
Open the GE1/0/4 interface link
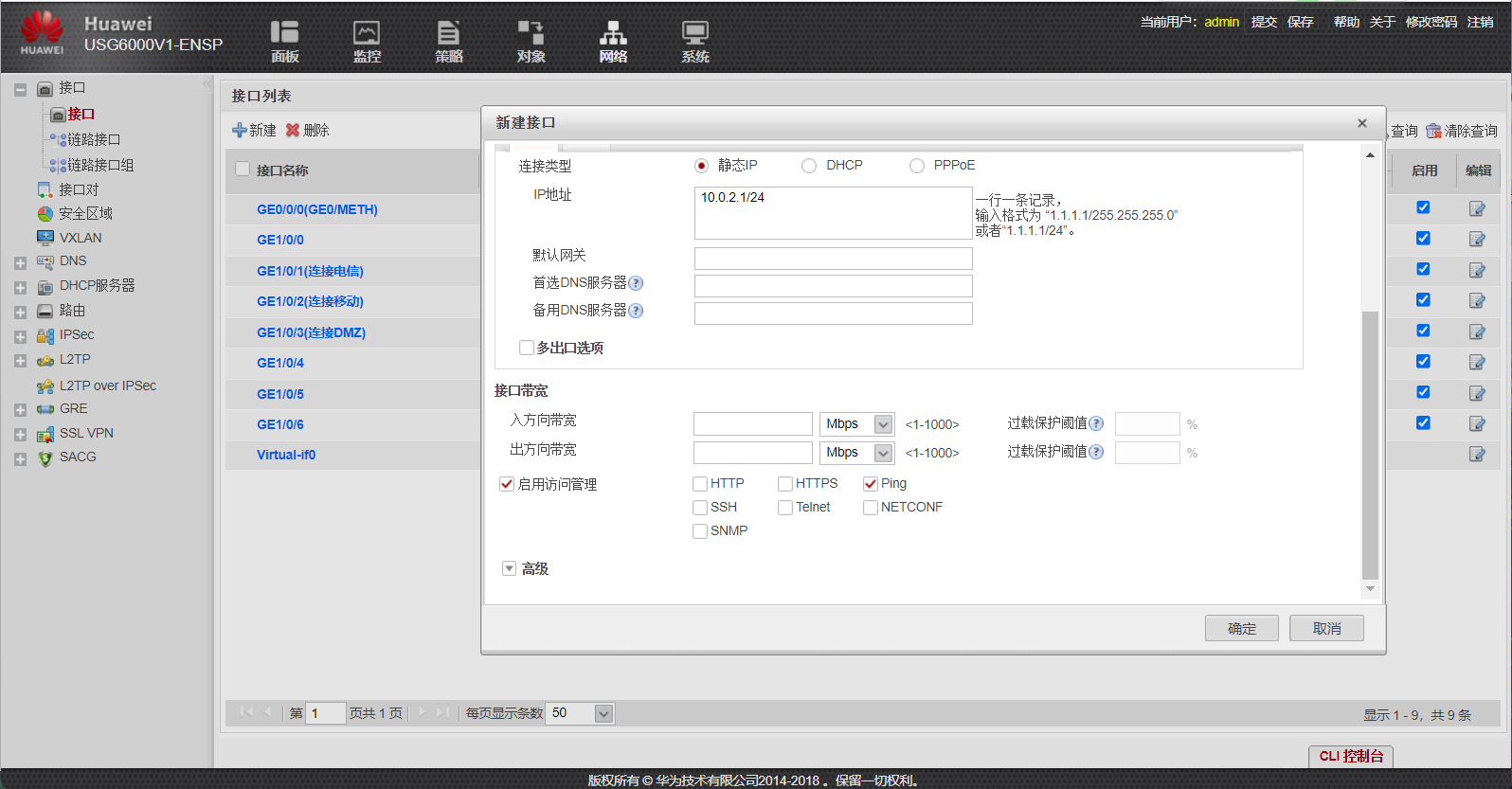click(280, 363)
